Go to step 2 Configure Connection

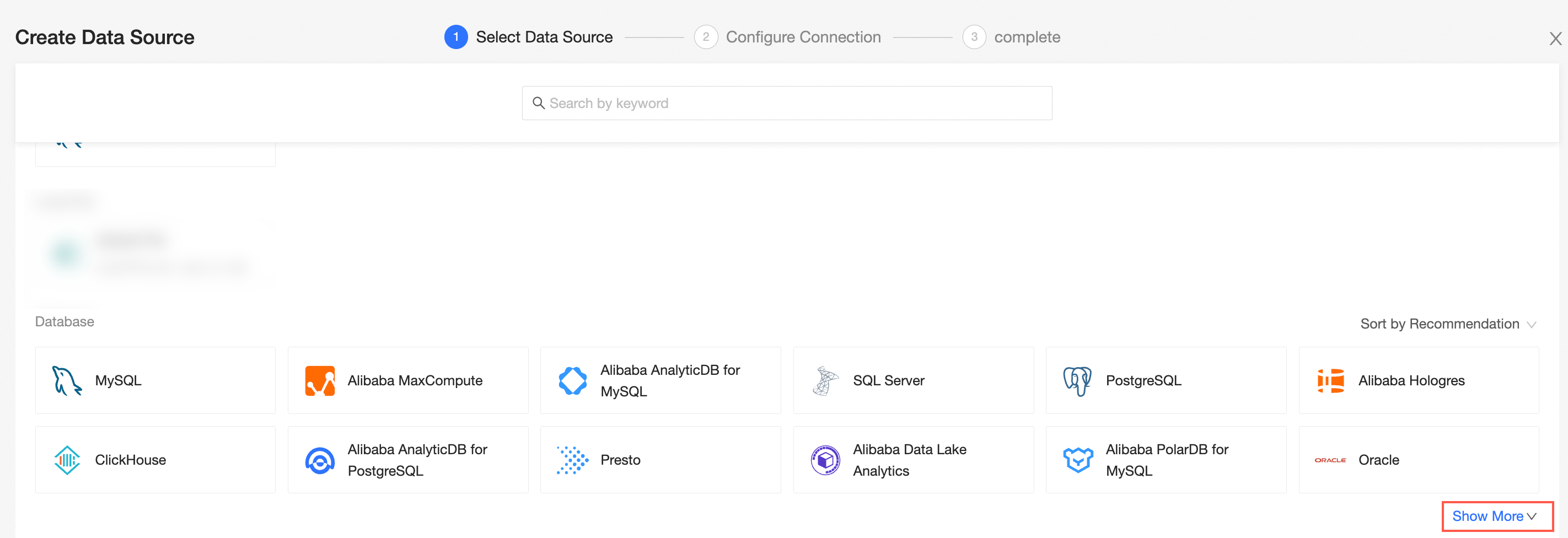pyautogui.click(x=788, y=37)
